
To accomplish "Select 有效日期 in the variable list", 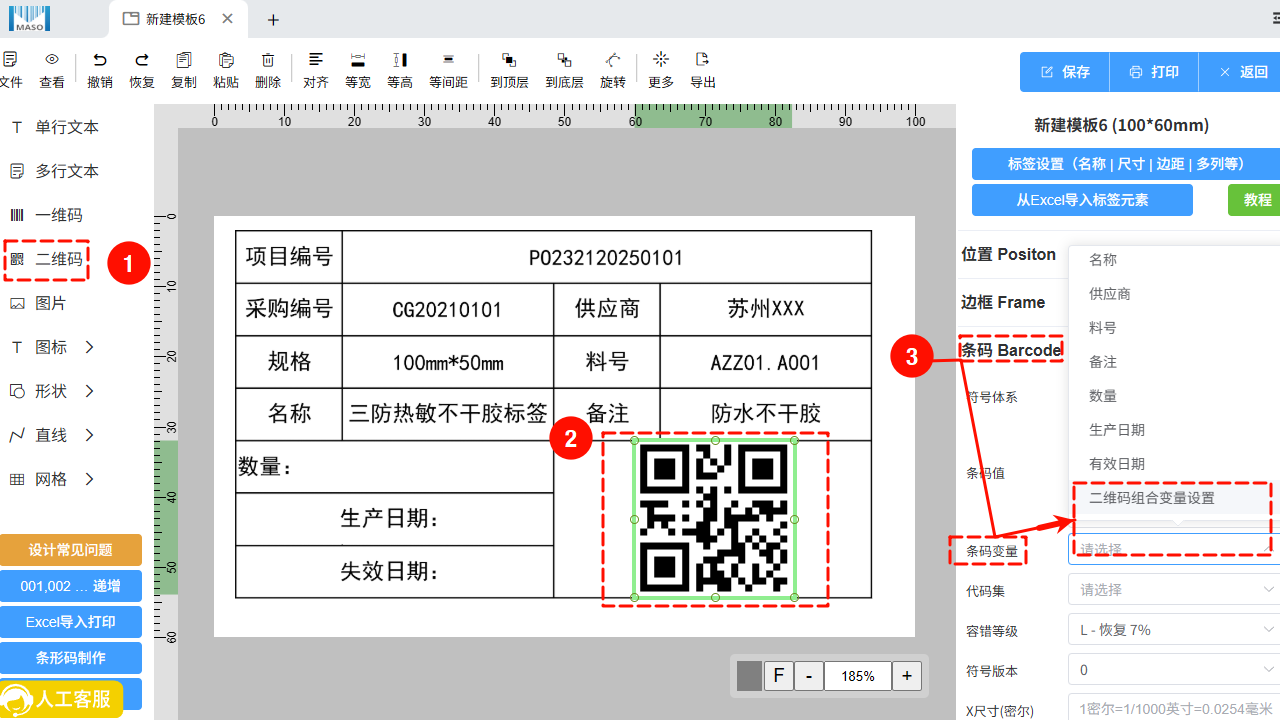I will click(x=1174, y=464).
